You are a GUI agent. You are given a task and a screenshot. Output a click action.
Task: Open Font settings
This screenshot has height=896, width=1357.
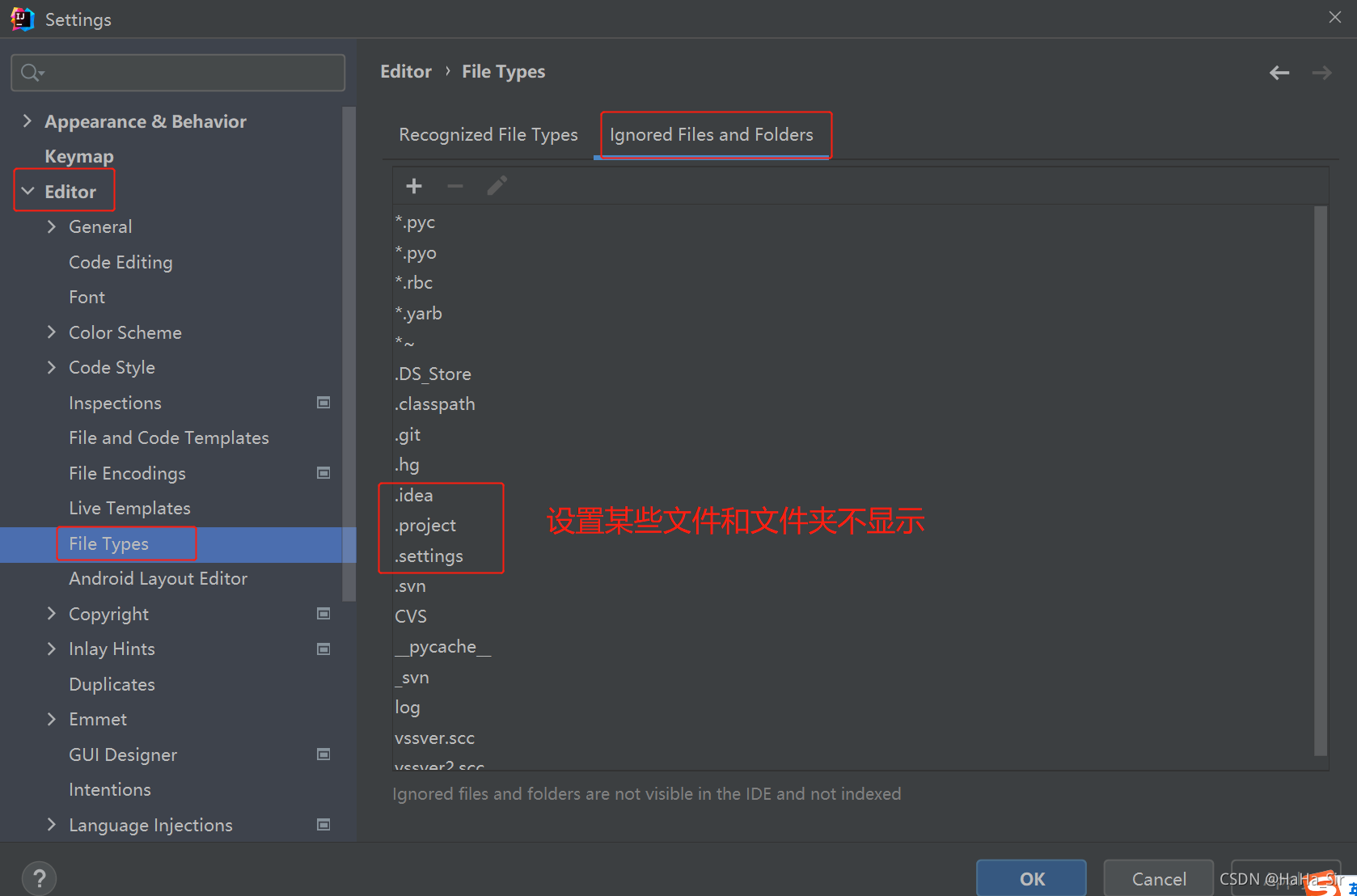tap(87, 297)
